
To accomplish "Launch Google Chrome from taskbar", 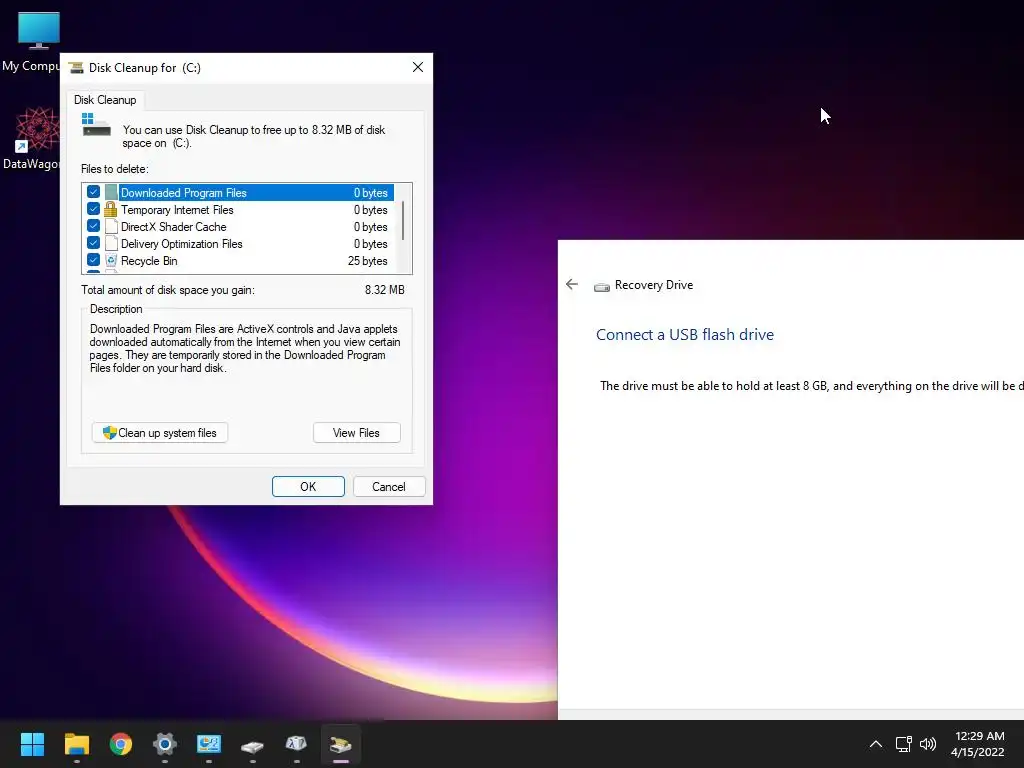I will 121,743.
